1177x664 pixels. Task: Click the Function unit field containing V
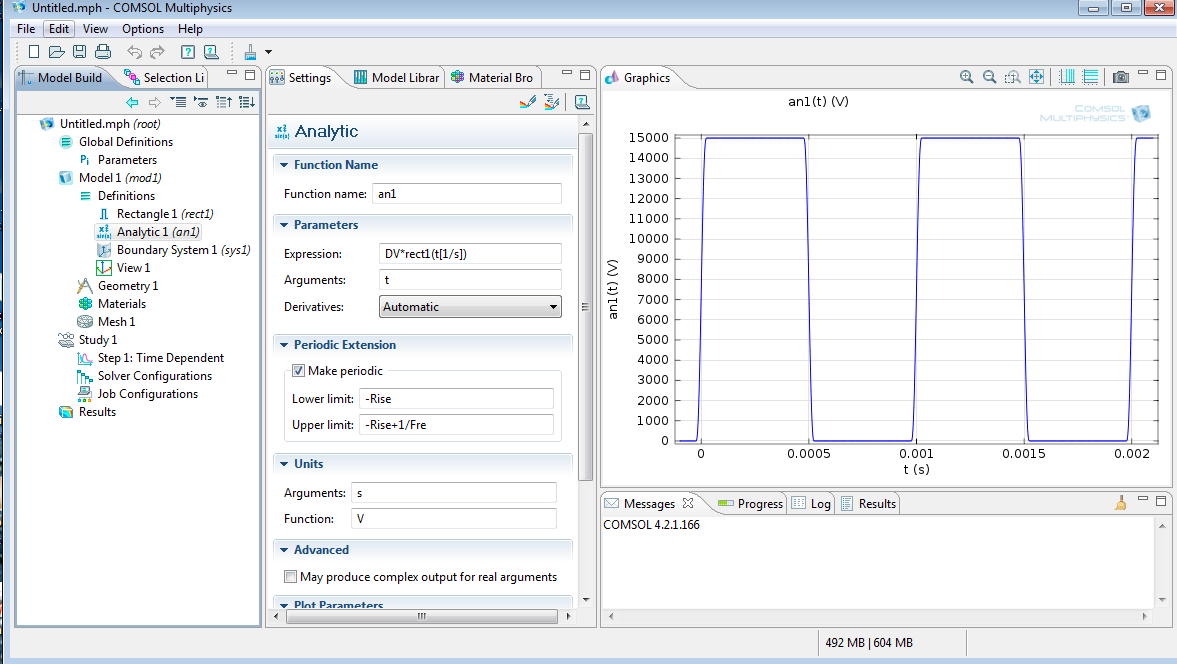coord(454,518)
